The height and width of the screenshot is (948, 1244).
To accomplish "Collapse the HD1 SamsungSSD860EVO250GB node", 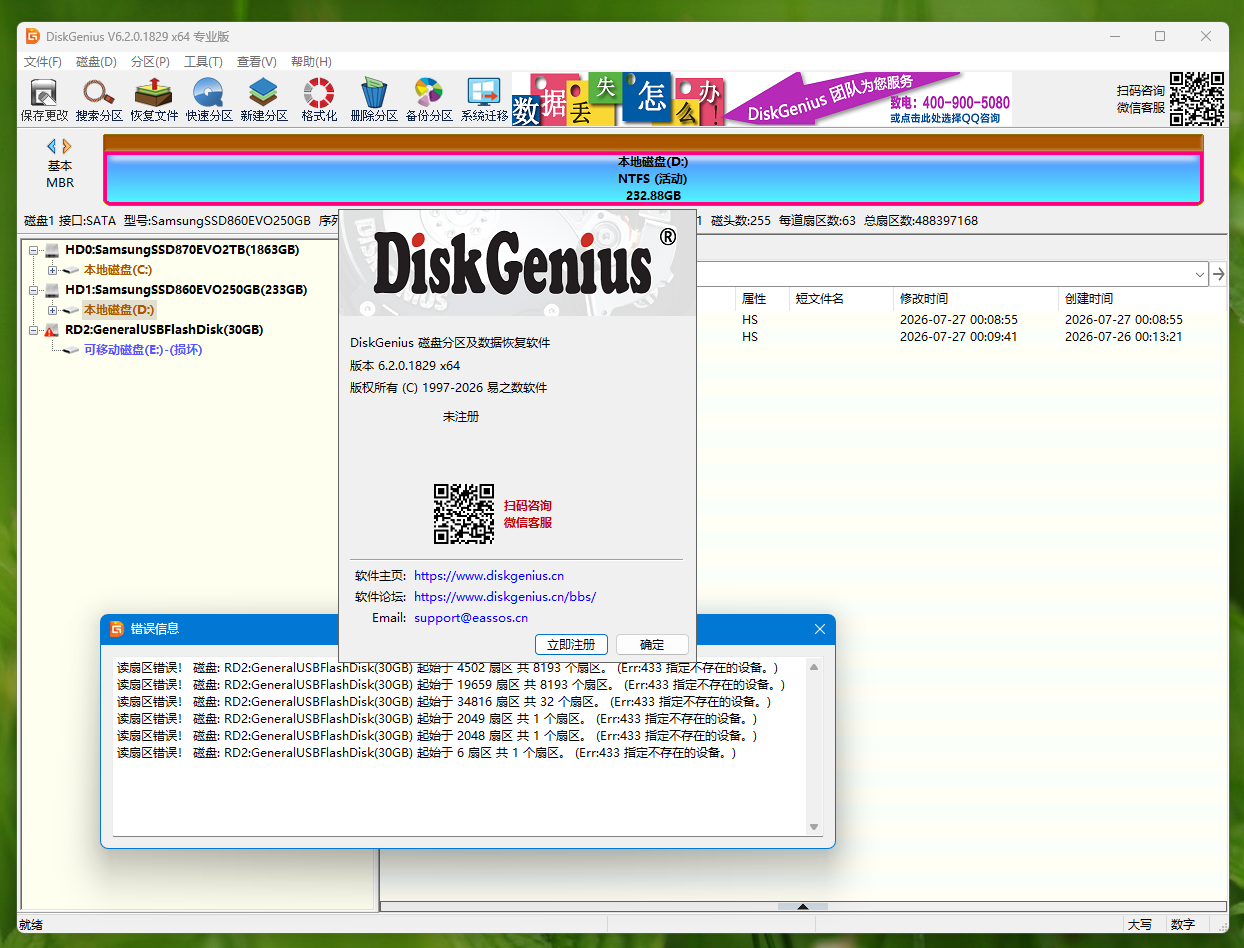I will click(x=33, y=290).
